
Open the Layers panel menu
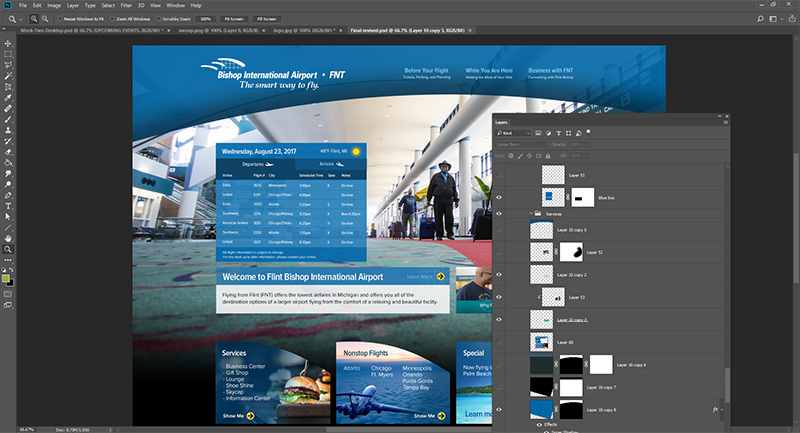tap(726, 122)
